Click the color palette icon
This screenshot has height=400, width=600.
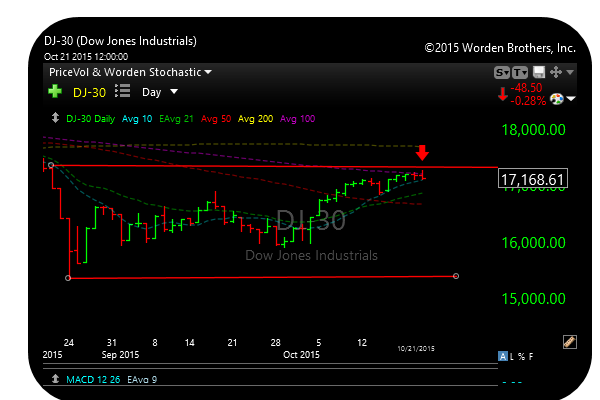[557, 99]
